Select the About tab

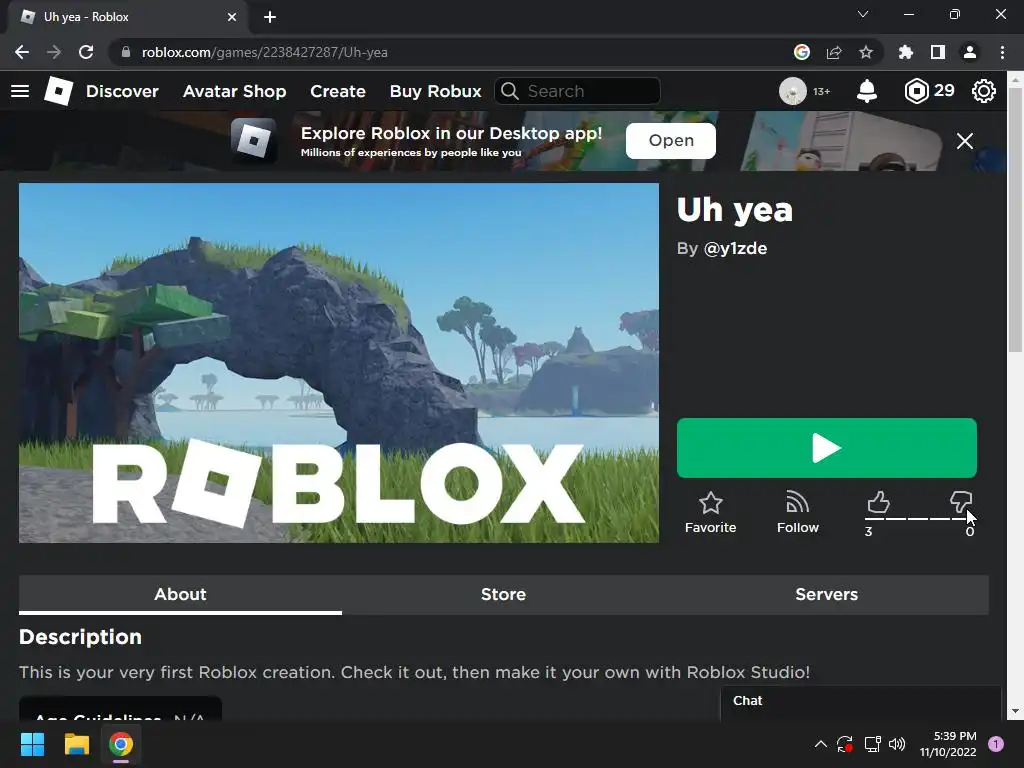coord(180,594)
